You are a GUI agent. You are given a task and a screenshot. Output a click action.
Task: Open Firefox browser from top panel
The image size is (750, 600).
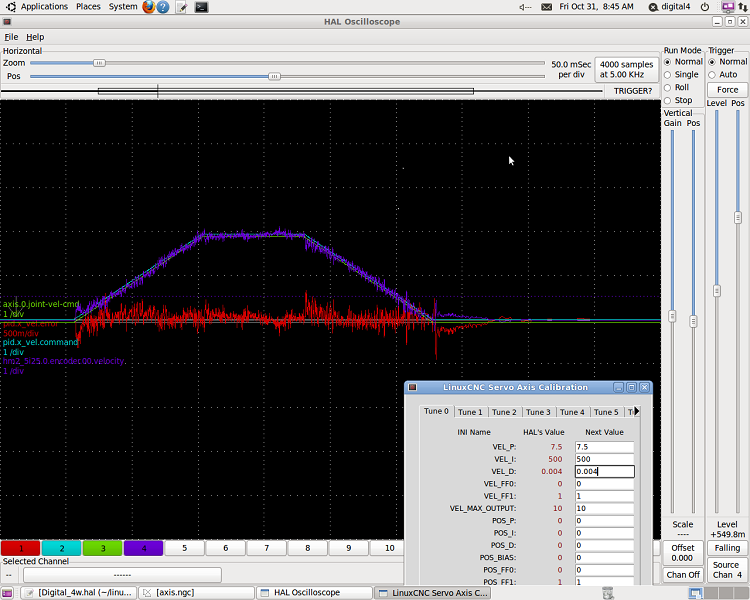tap(149, 7)
